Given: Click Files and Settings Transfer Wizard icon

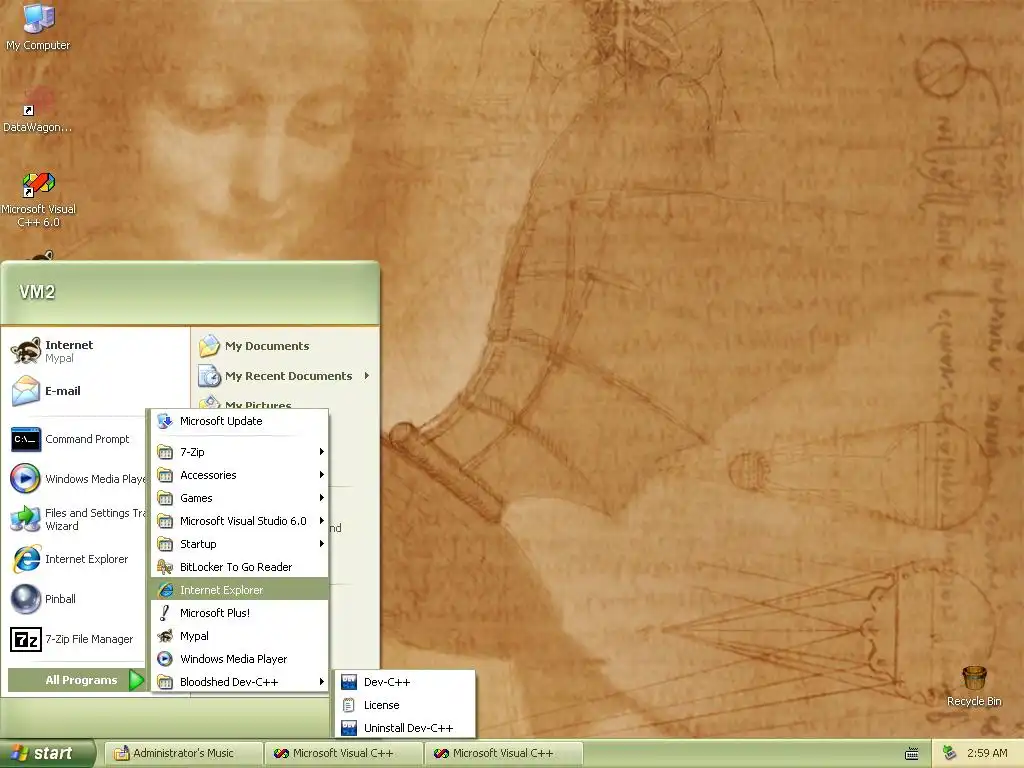Looking at the screenshot, I should tap(25, 519).
